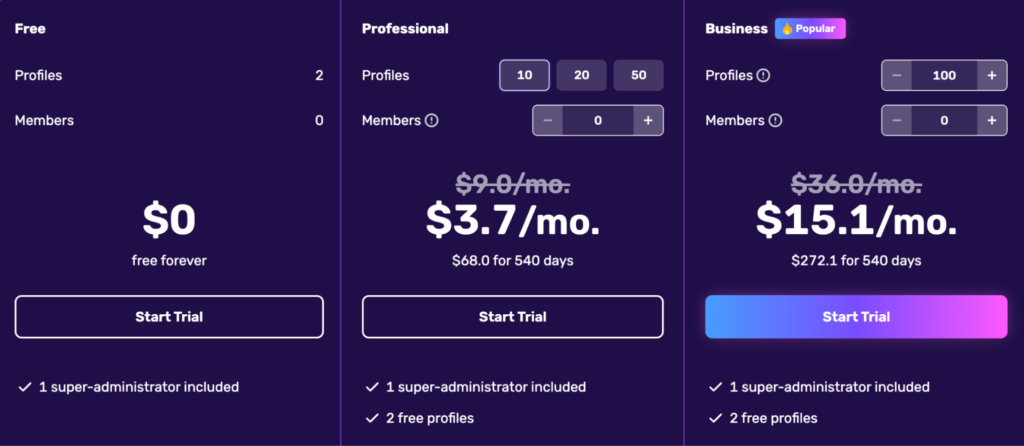Increase Professional plan members with plus

tap(648, 121)
